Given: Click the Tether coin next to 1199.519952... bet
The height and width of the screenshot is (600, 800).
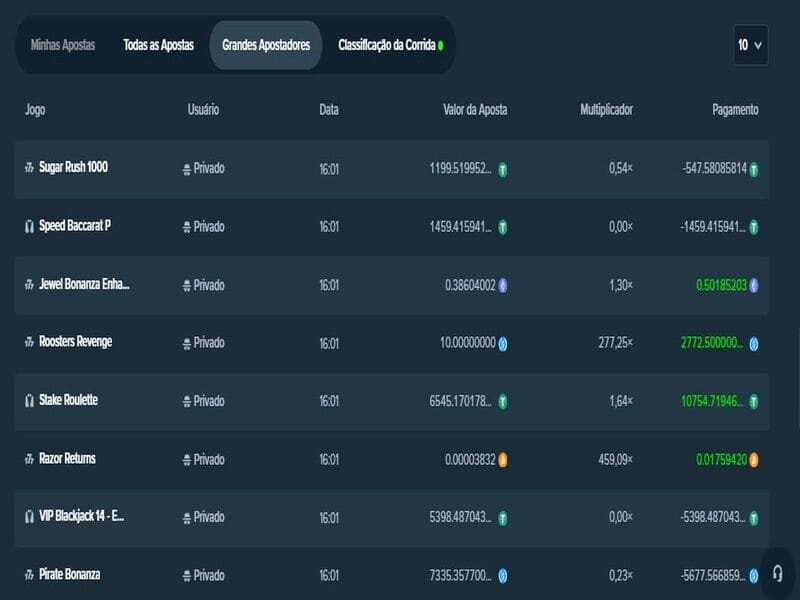Looking at the screenshot, I should [503, 169].
